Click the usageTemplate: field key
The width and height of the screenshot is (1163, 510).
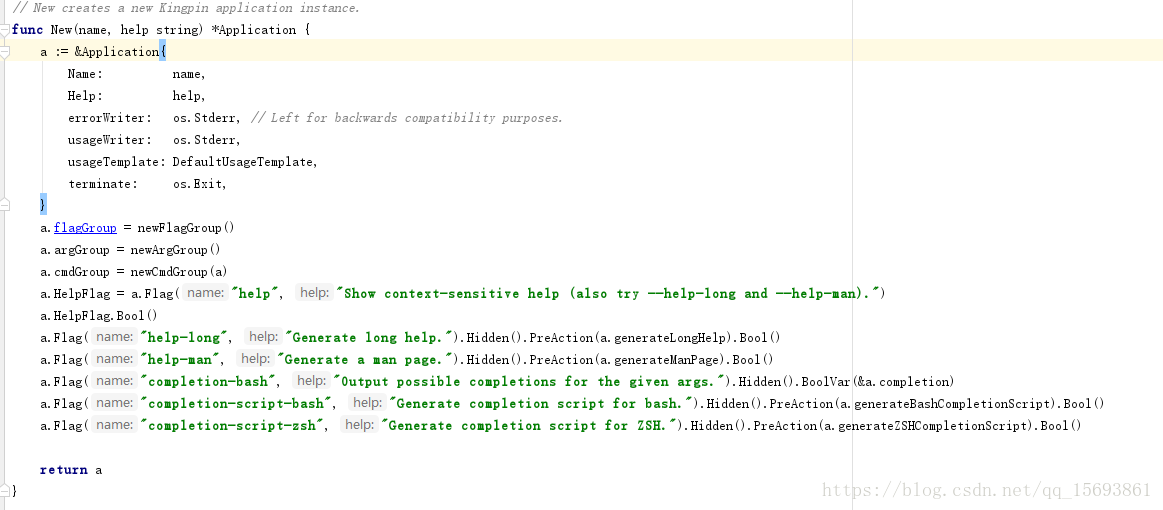pyautogui.click(x=117, y=162)
